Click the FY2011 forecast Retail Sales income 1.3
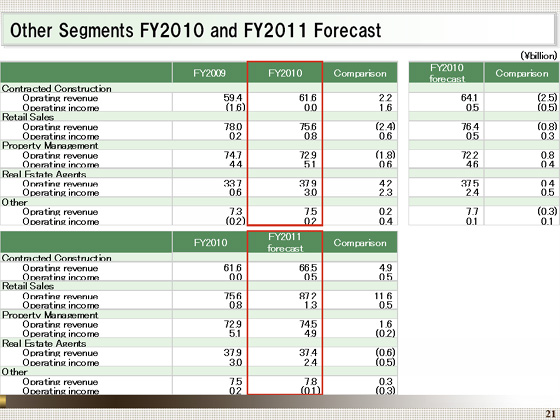This screenshot has height=420, width=560. click(x=311, y=305)
